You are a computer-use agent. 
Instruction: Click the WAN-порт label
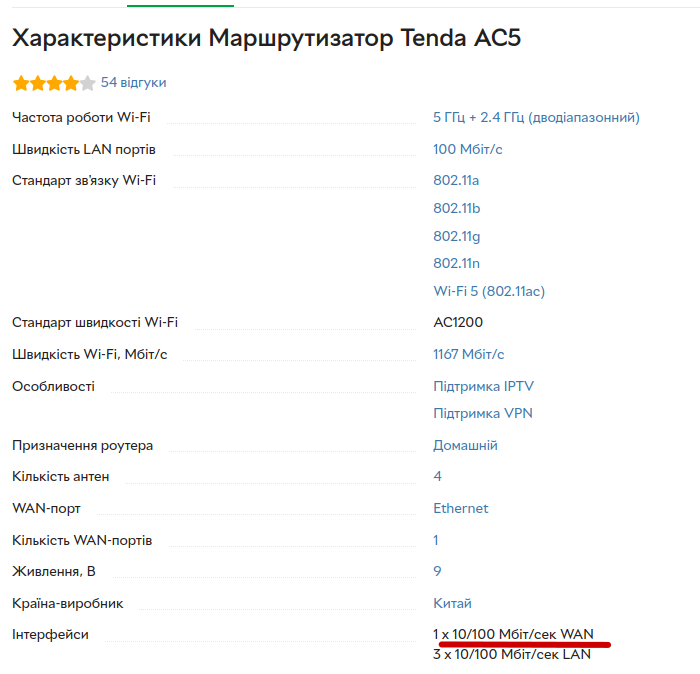(46, 508)
